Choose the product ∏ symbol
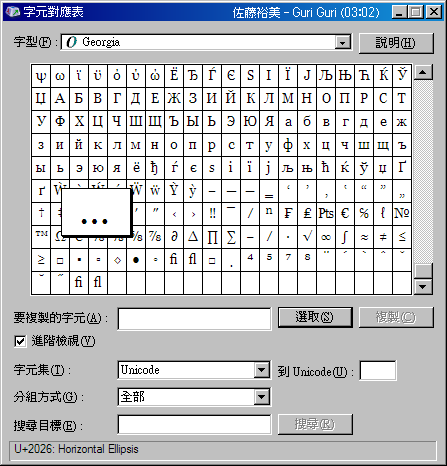Image resolution: width=447 pixels, height=466 pixels. click(x=212, y=237)
